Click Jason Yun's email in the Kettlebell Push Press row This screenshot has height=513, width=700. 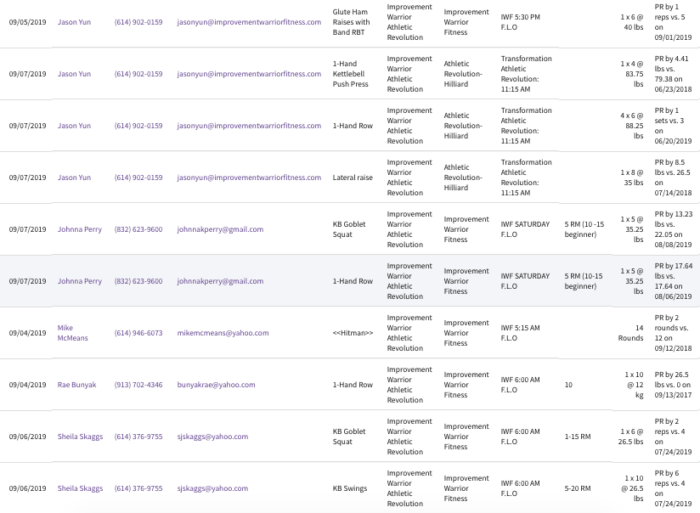[249, 74]
